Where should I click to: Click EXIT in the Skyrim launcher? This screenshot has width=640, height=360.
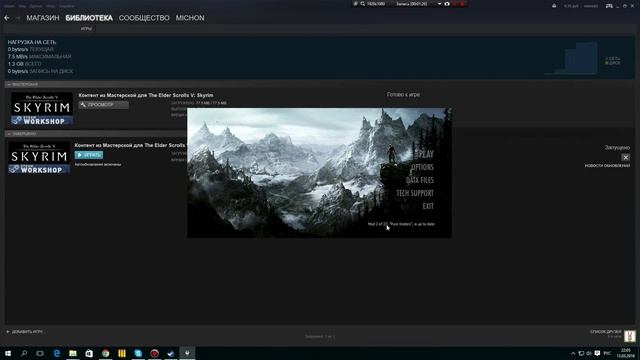(x=428, y=206)
